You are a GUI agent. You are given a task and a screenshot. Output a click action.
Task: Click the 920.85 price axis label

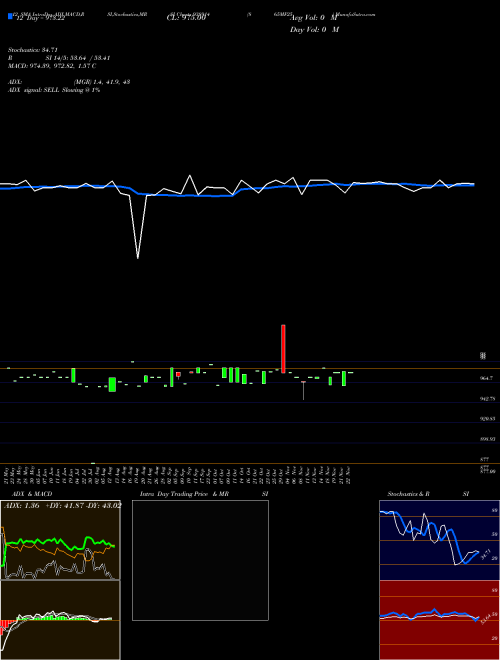[x=487, y=419]
